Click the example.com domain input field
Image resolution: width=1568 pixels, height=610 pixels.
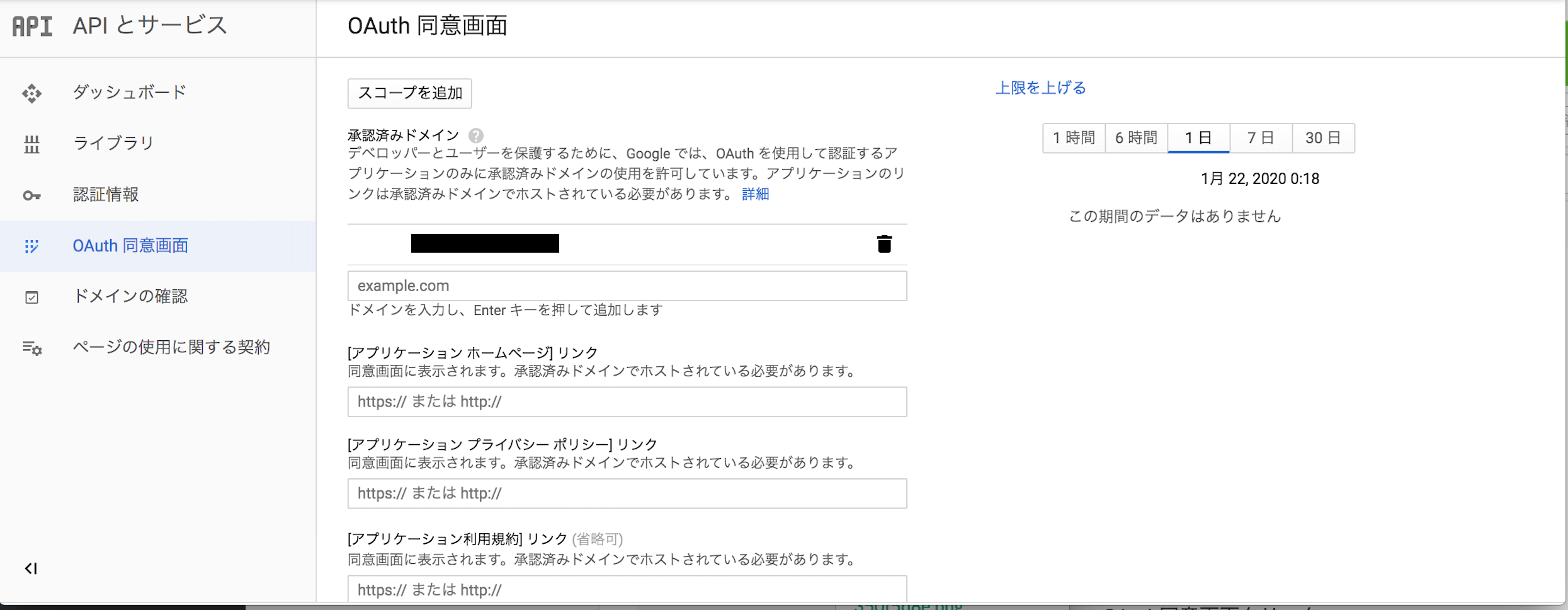point(627,286)
